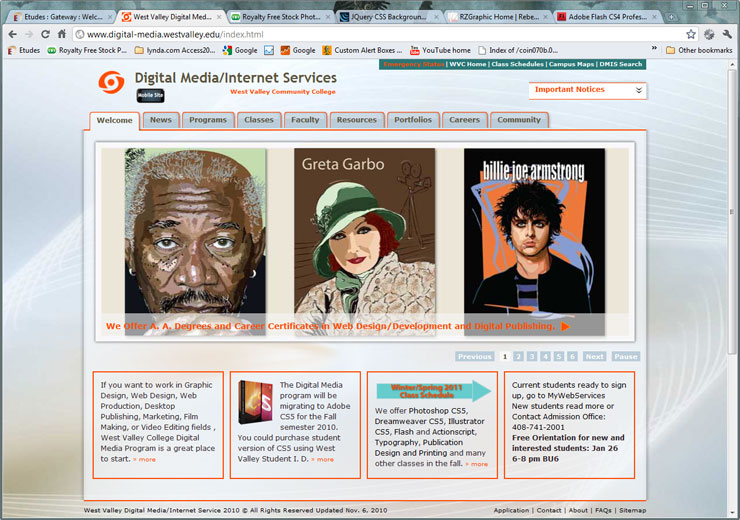Open the second Google bookmark with the orange icon
Screen dimensions: 740x520
[x=298, y=50]
